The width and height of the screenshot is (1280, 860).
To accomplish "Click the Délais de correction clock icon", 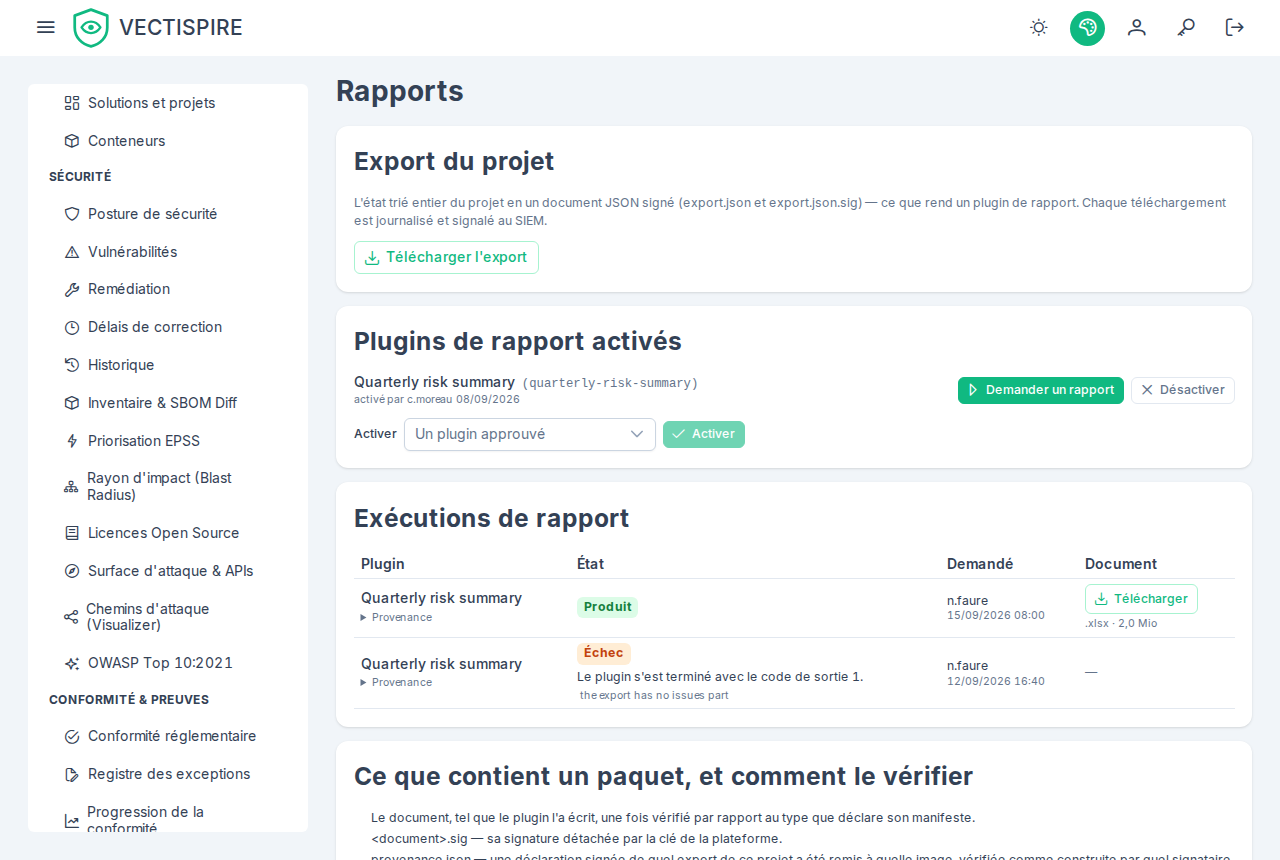I will tap(72, 328).
